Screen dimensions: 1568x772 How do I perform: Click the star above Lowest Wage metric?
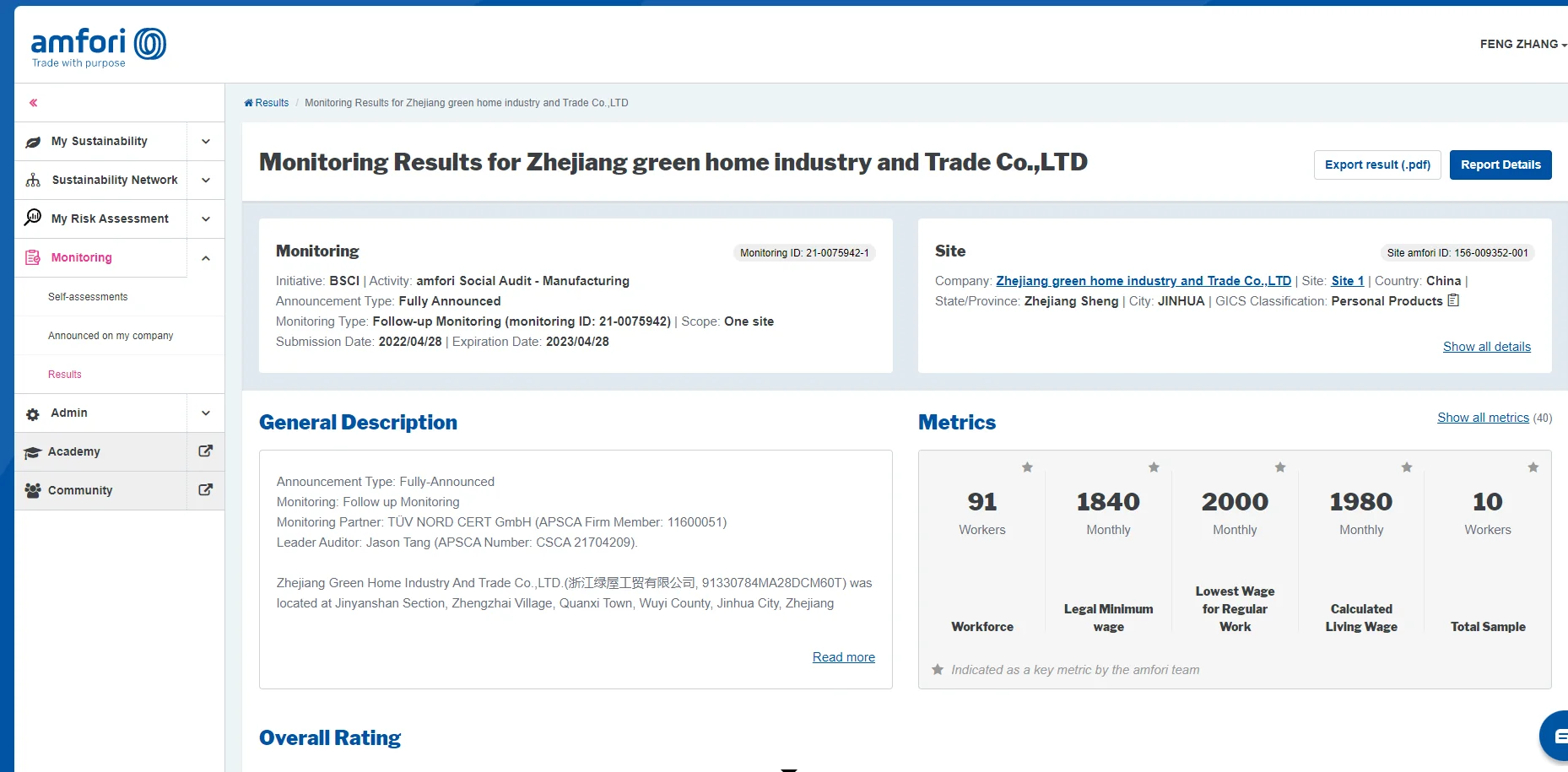click(x=1280, y=467)
